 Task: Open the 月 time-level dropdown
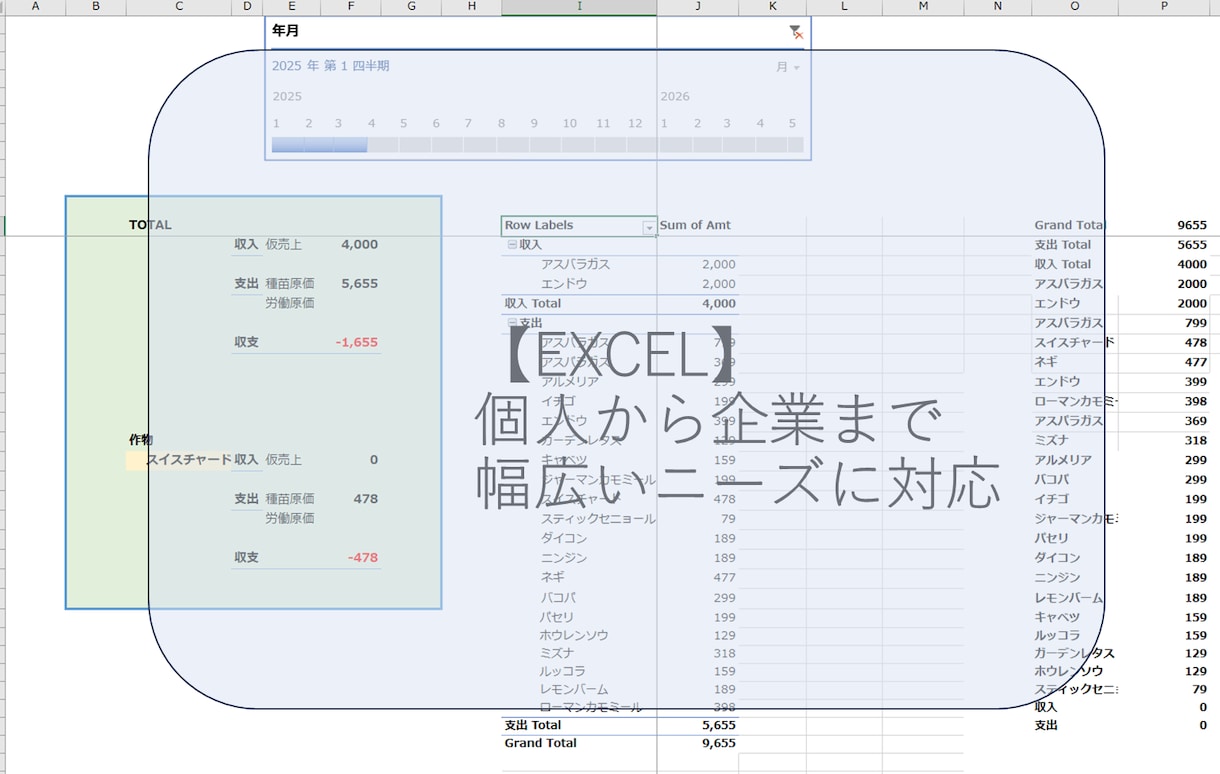point(788,67)
